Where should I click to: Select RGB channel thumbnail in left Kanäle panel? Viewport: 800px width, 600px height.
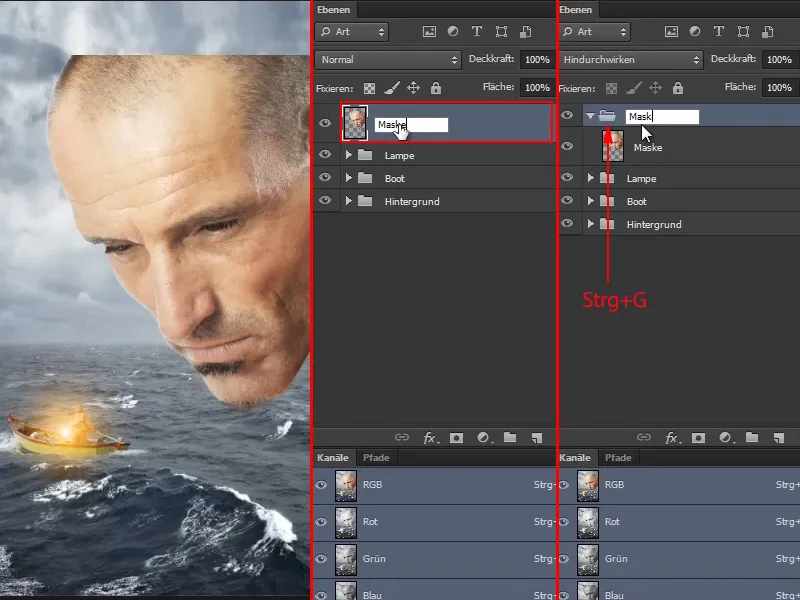(346, 485)
